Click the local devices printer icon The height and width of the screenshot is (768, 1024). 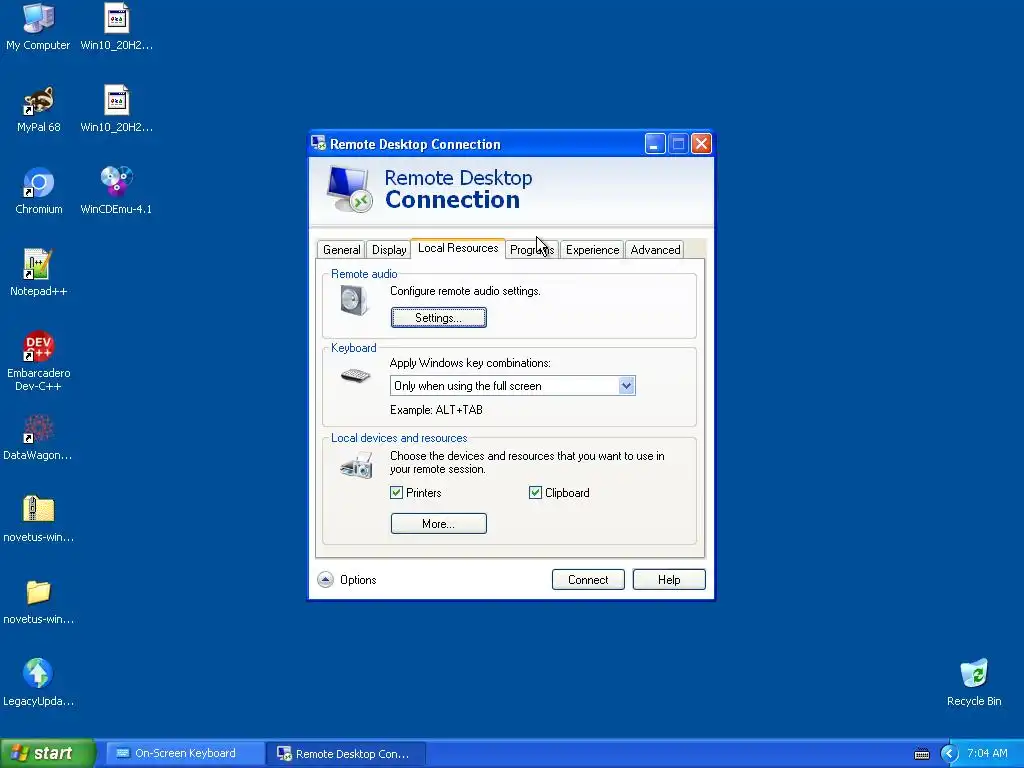point(356,465)
